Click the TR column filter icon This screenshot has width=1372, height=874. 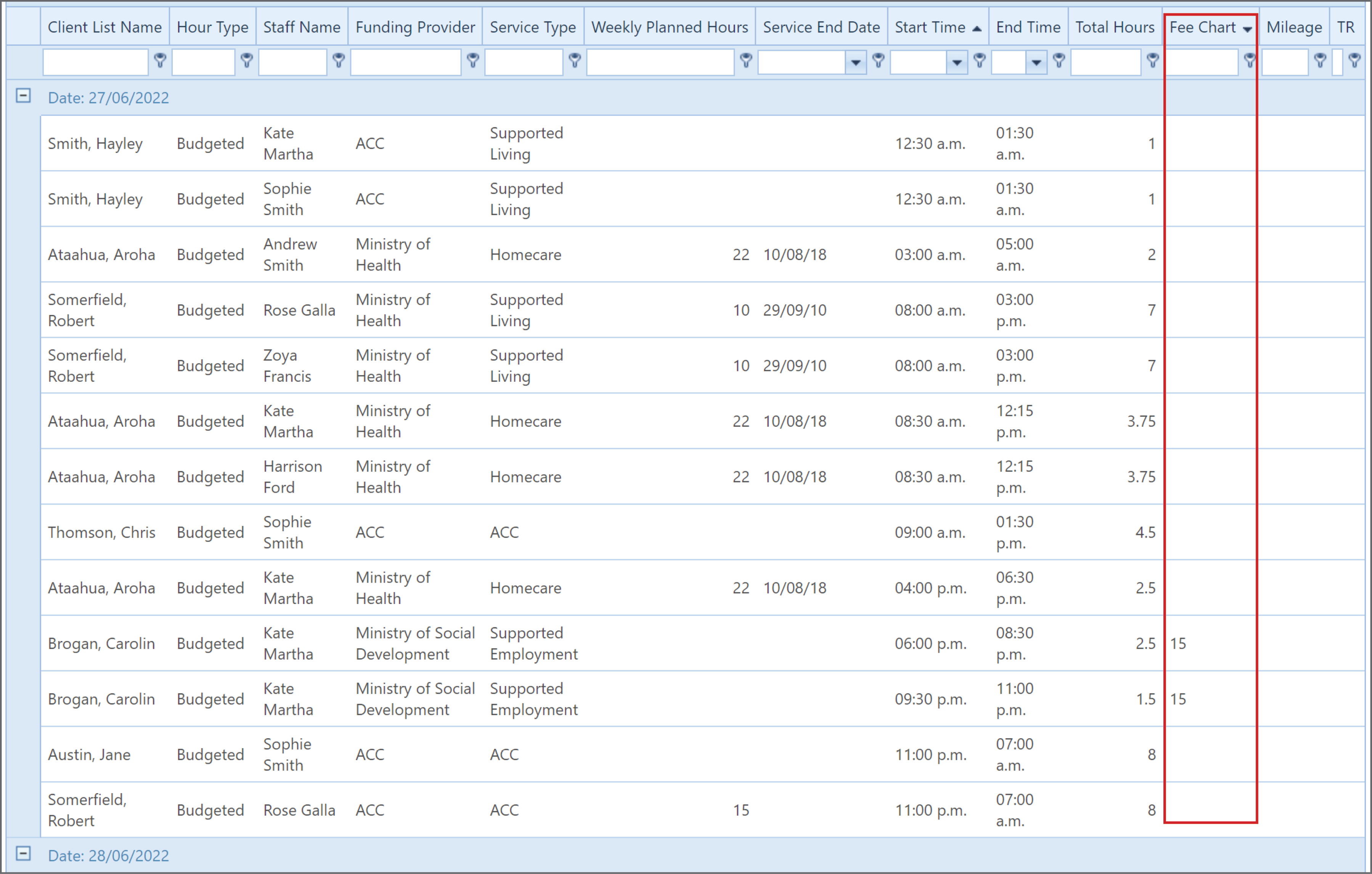tap(1355, 60)
